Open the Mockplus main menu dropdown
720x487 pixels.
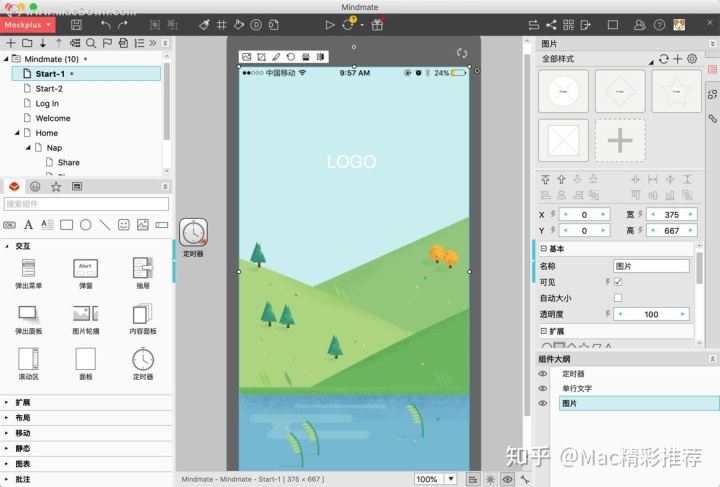[28, 25]
